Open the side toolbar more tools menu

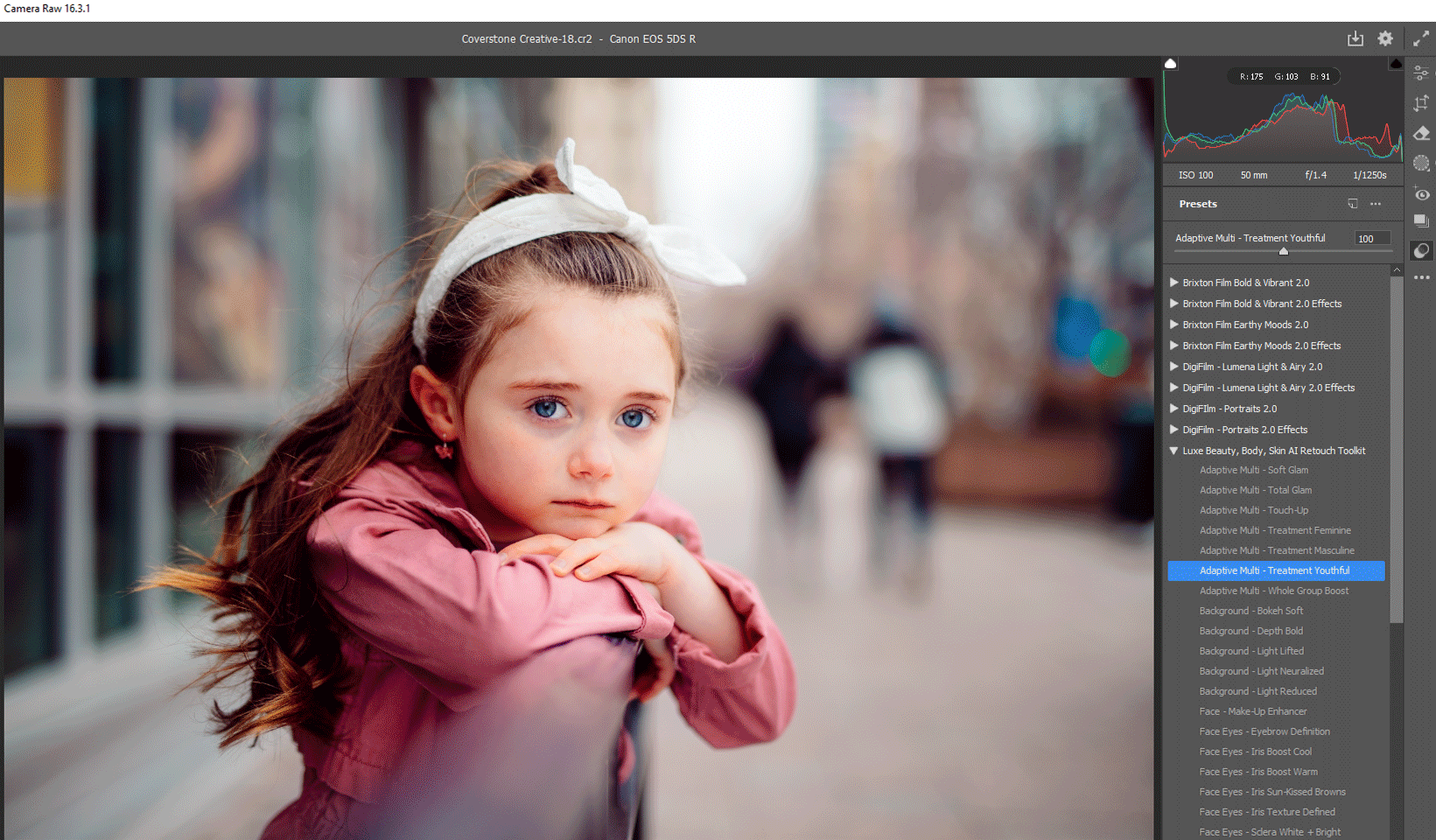click(x=1421, y=277)
